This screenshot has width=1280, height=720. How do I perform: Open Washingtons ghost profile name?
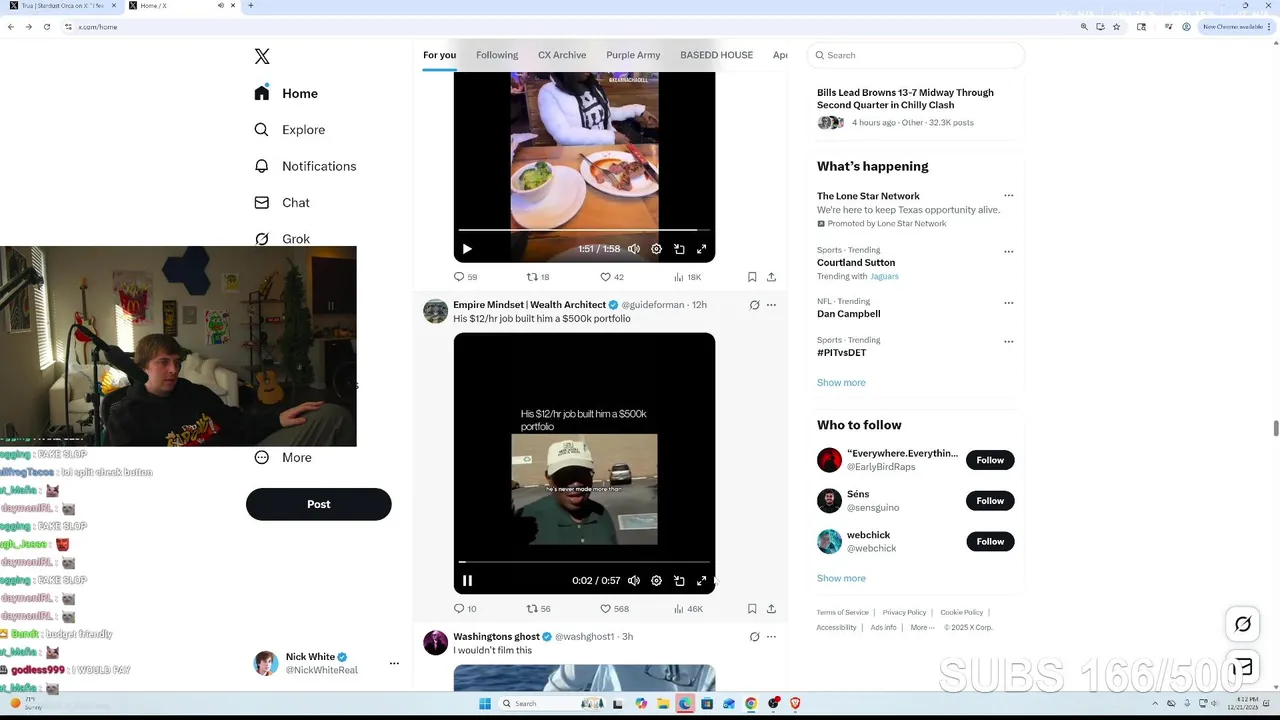[x=496, y=637]
